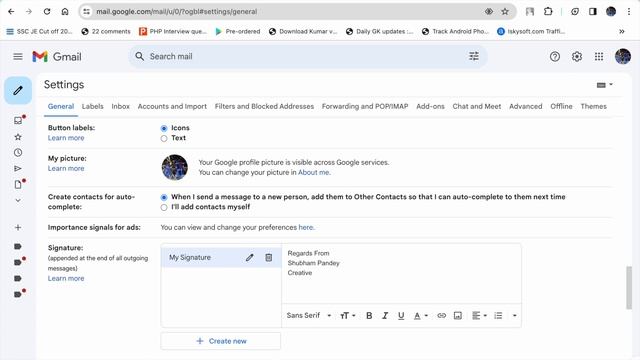Open the About me link
The width and height of the screenshot is (640, 360).
(313, 172)
